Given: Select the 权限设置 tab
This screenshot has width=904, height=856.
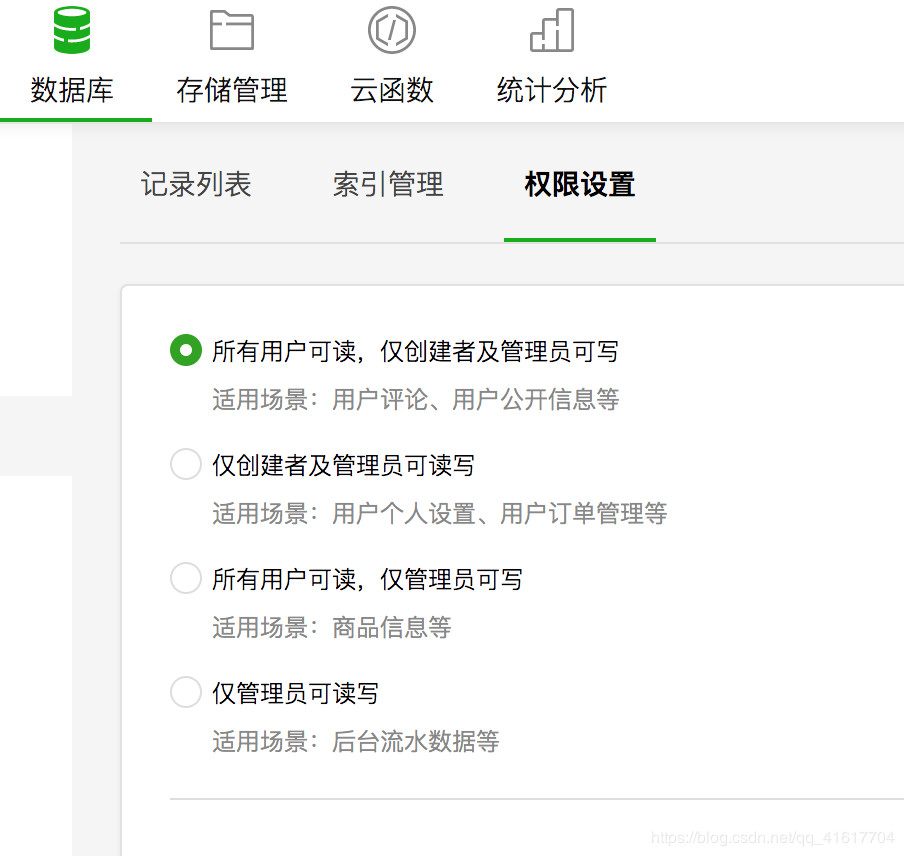Looking at the screenshot, I should click(580, 184).
